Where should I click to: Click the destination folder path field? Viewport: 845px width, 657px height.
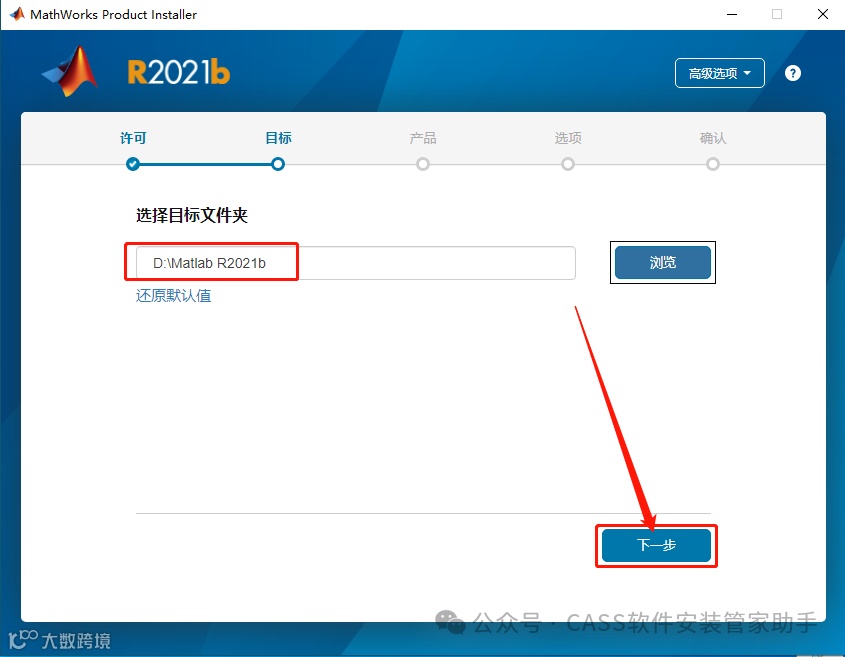(x=356, y=263)
